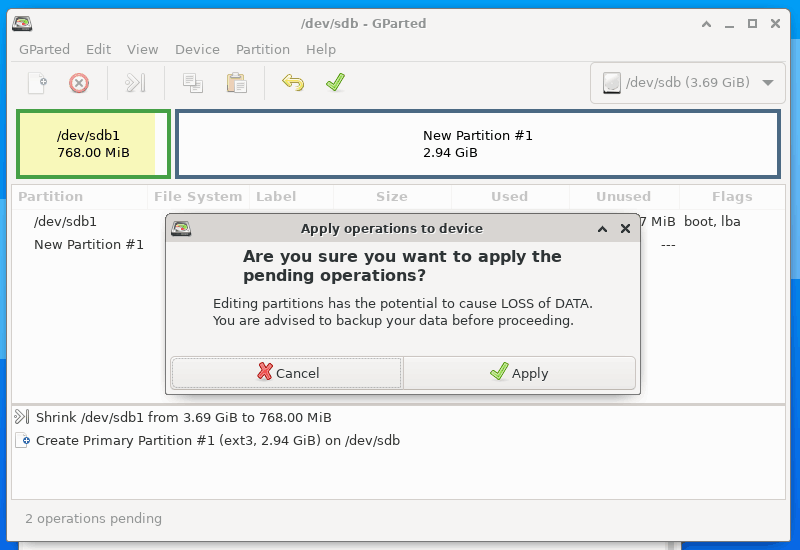800x550 pixels.
Task: Click the disk icon in device selector
Action: [612, 83]
